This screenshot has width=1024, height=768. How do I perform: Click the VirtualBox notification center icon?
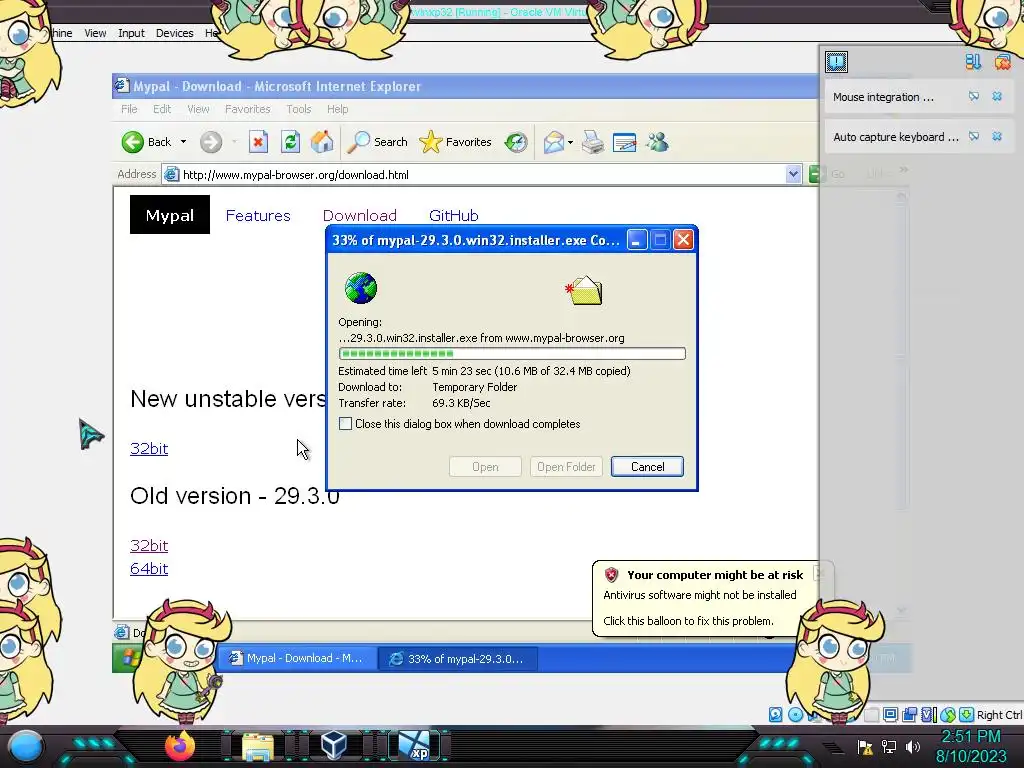pyautogui.click(x=836, y=62)
